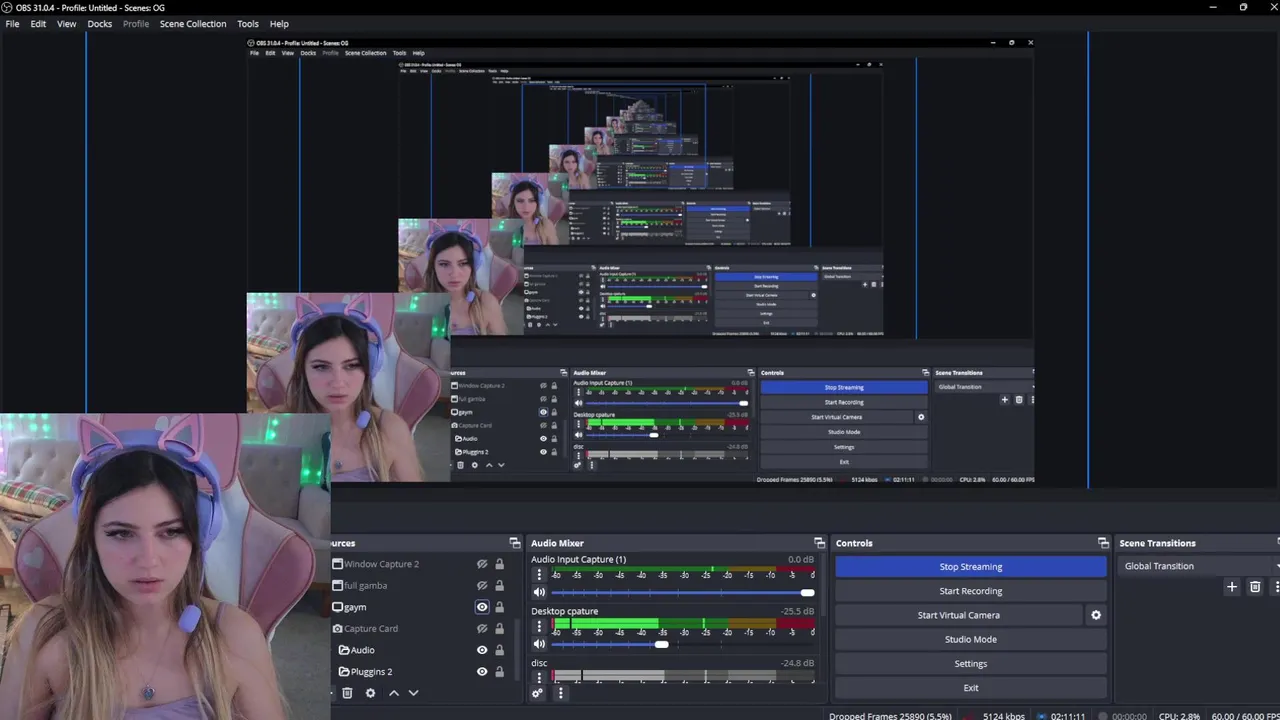Toggle lock on gaym source

point(499,607)
